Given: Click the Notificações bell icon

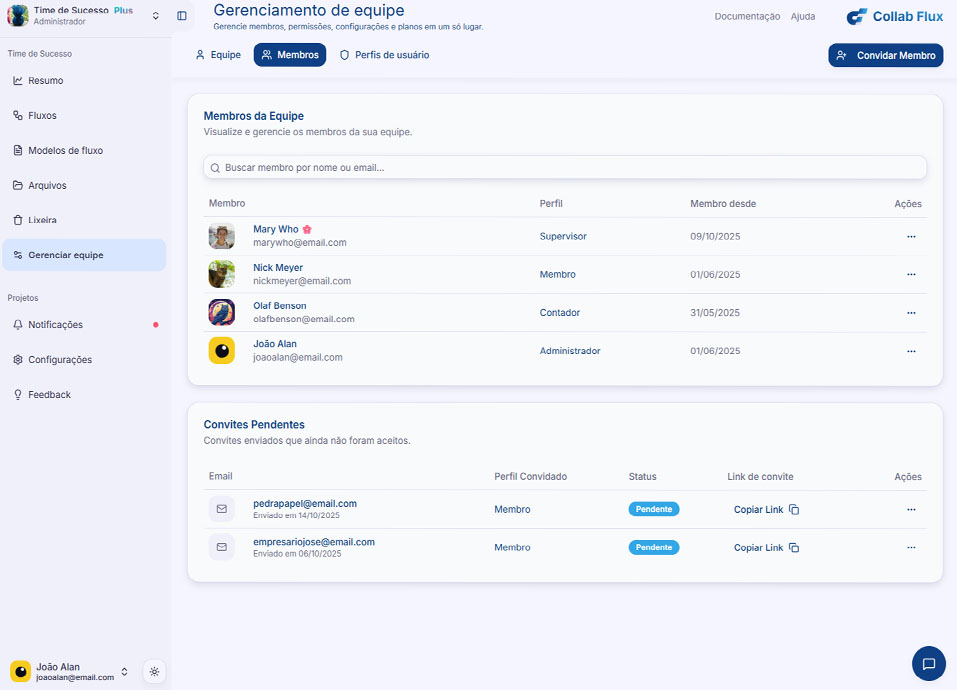Looking at the screenshot, I should tap(18, 325).
